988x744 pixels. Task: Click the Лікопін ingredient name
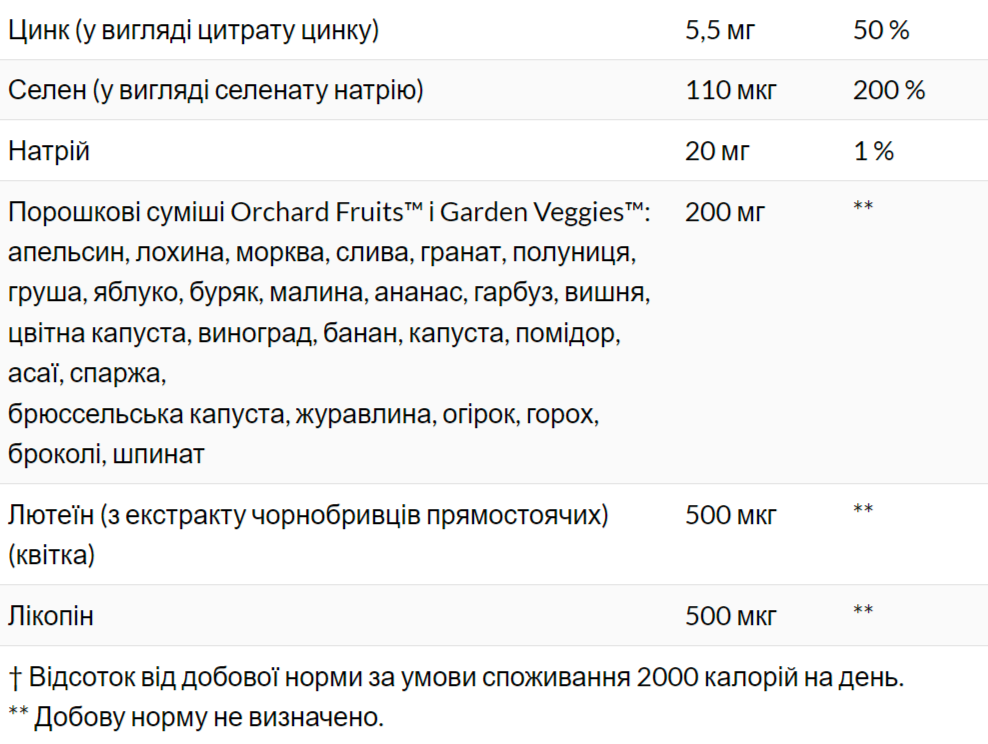click(x=51, y=615)
